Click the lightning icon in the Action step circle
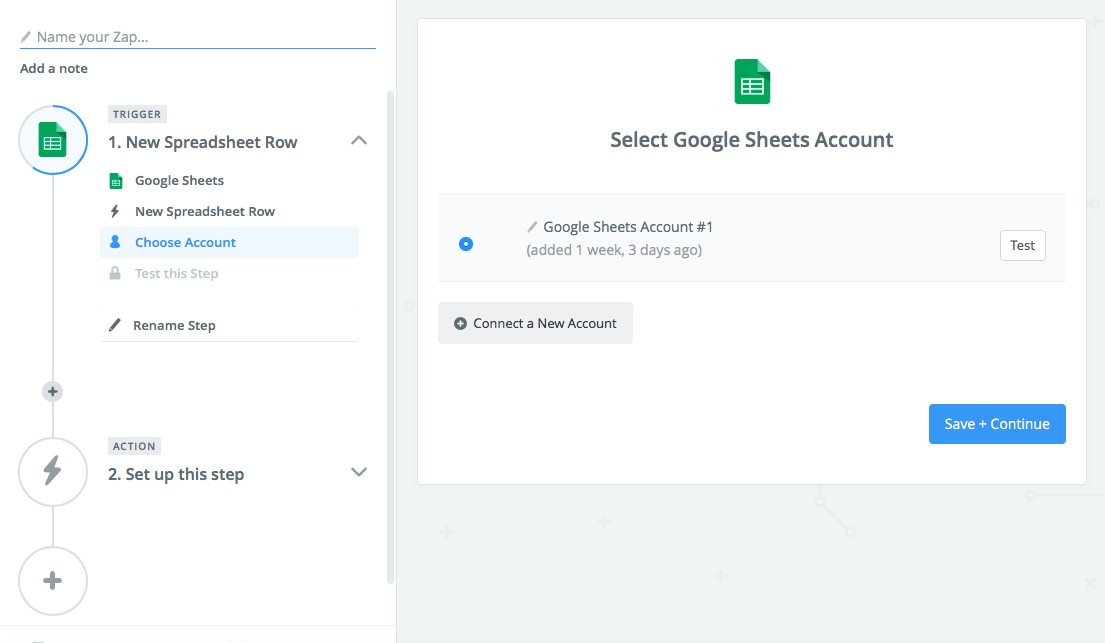The width and height of the screenshot is (1105, 643). [52, 471]
